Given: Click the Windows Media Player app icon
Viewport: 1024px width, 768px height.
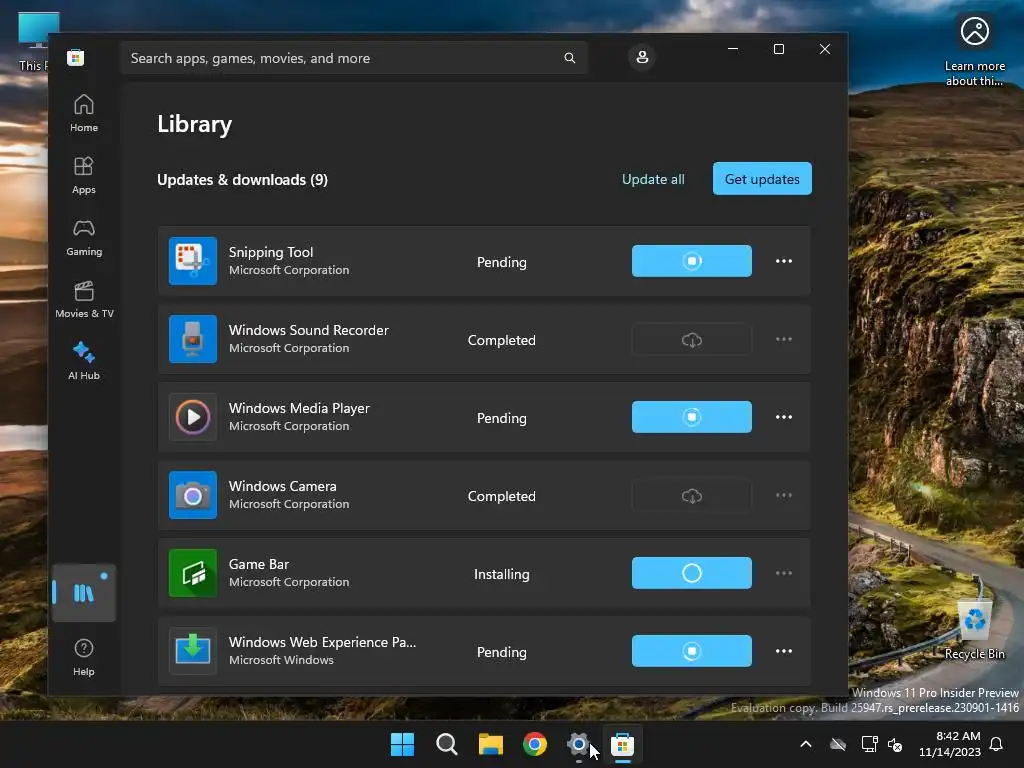Looking at the screenshot, I should 193,417.
